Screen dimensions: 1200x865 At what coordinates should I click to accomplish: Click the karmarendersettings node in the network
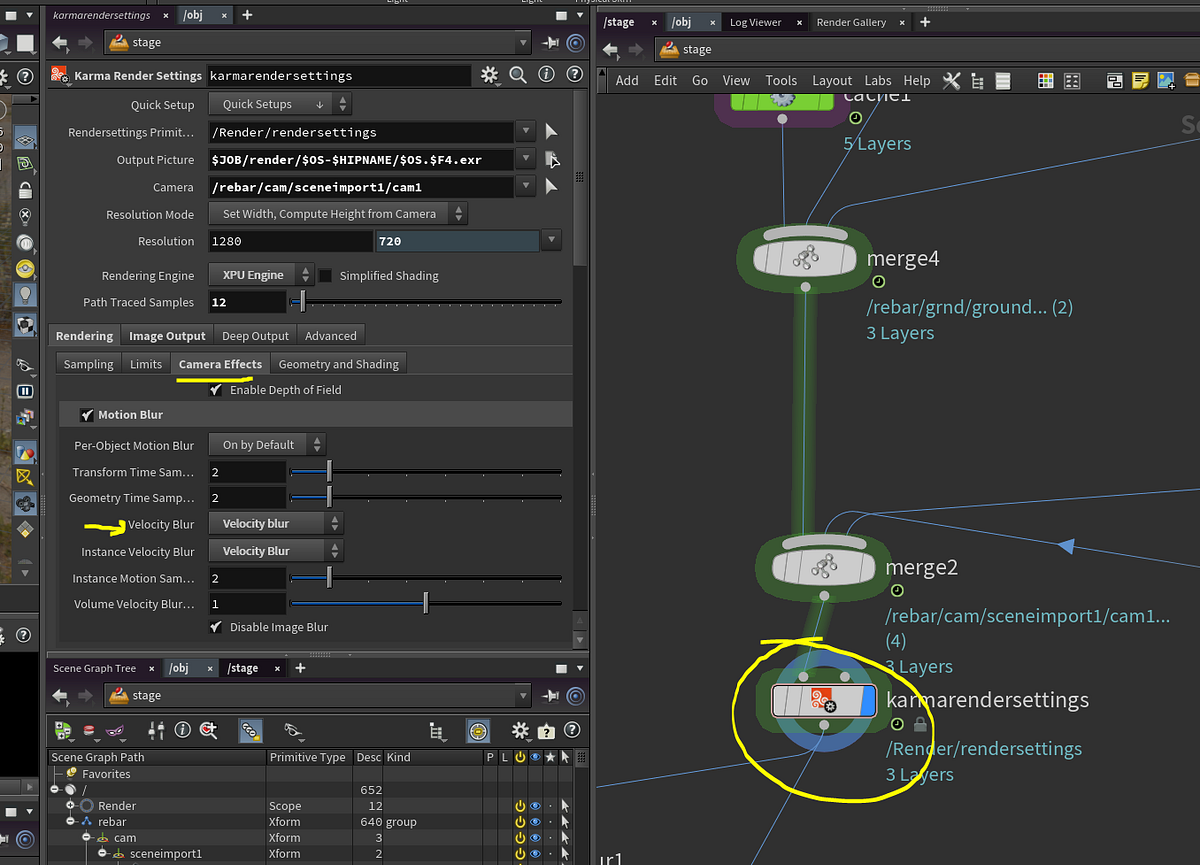pos(823,700)
